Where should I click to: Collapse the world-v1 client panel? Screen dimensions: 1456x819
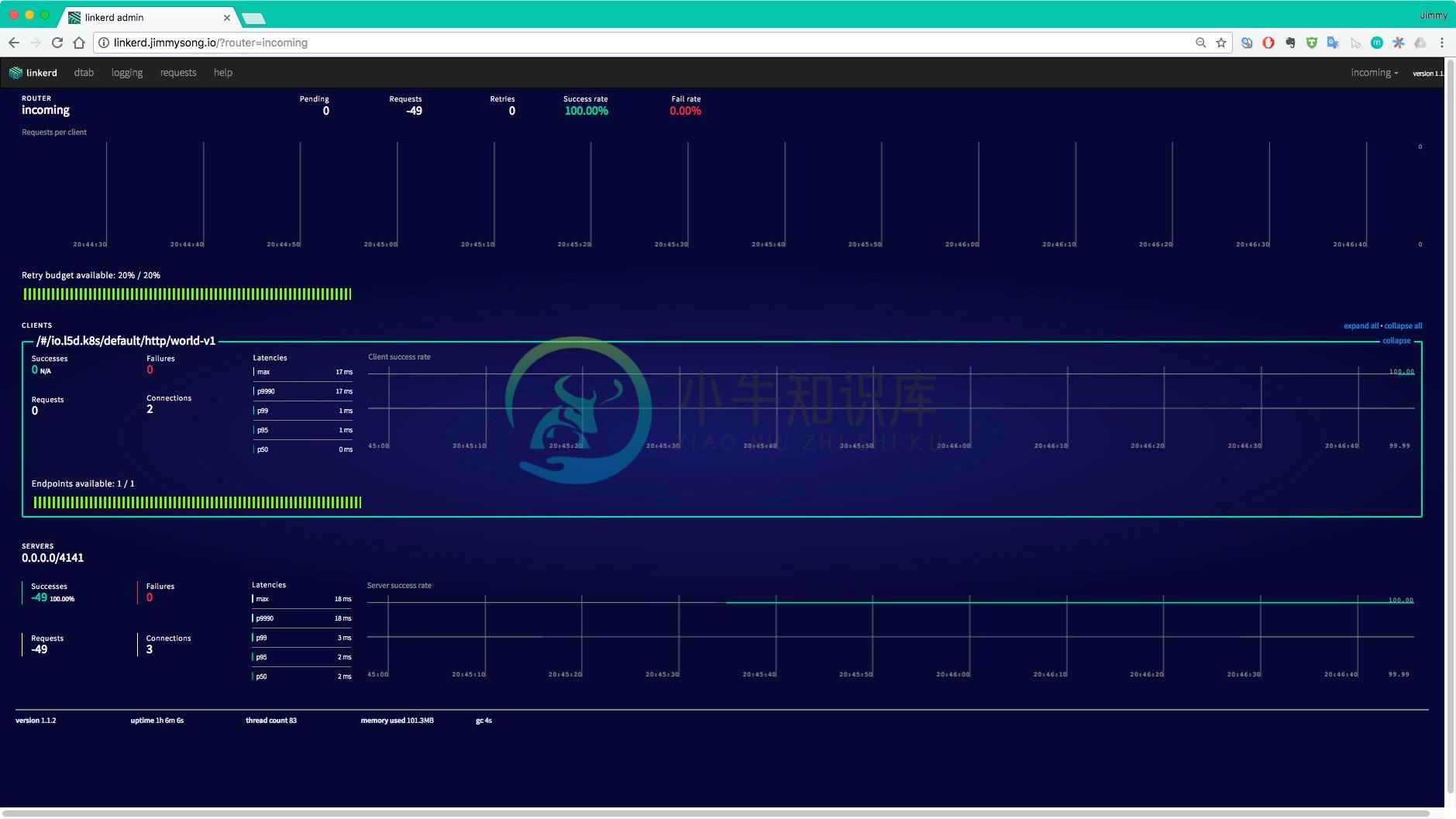(1396, 341)
